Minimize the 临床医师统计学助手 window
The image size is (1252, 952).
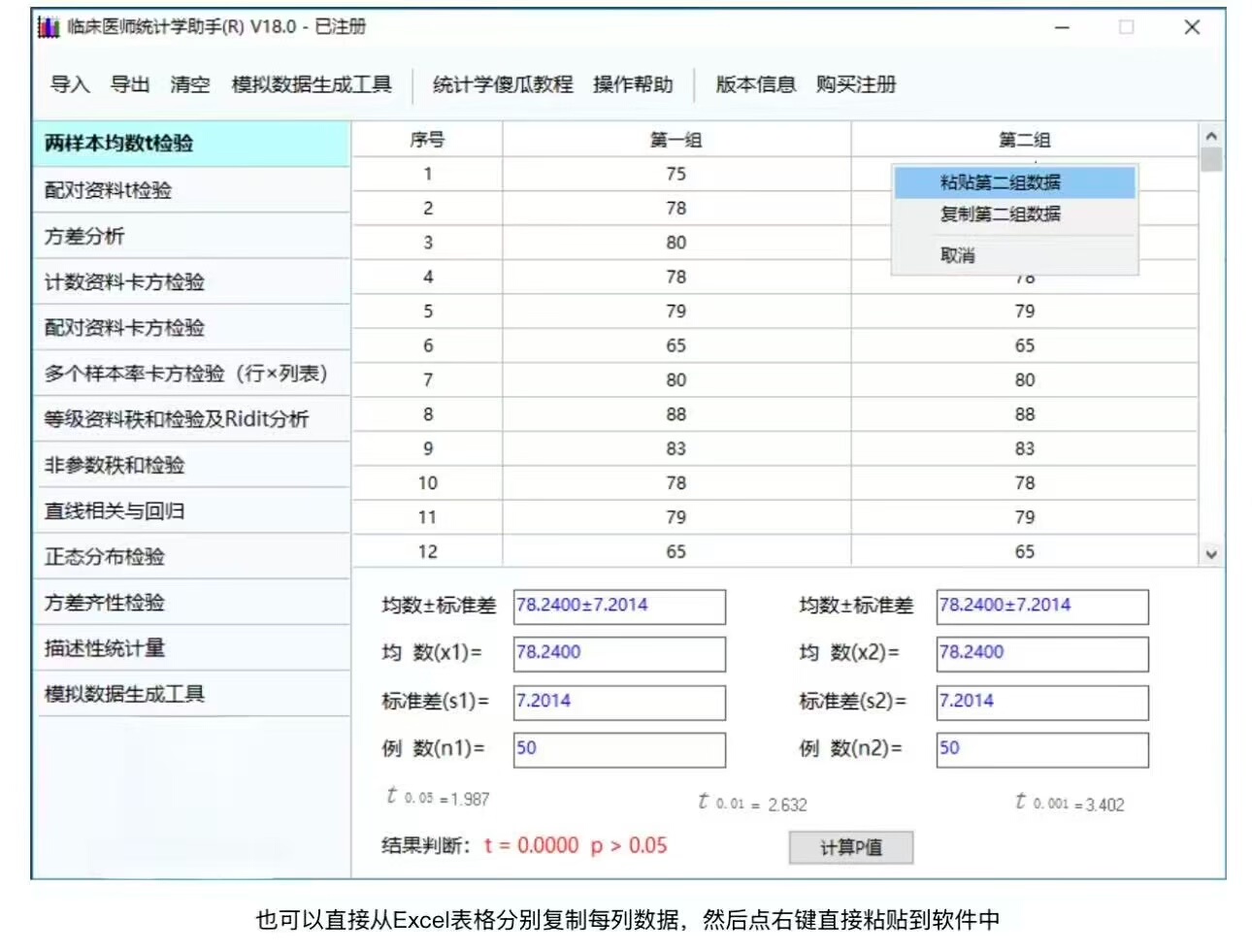click(x=1062, y=27)
